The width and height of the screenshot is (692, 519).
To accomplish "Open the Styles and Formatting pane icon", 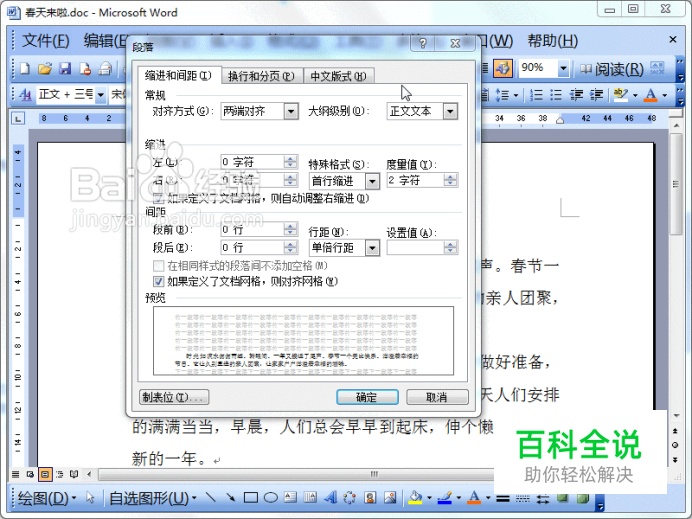I will pyautogui.click(x=25, y=94).
